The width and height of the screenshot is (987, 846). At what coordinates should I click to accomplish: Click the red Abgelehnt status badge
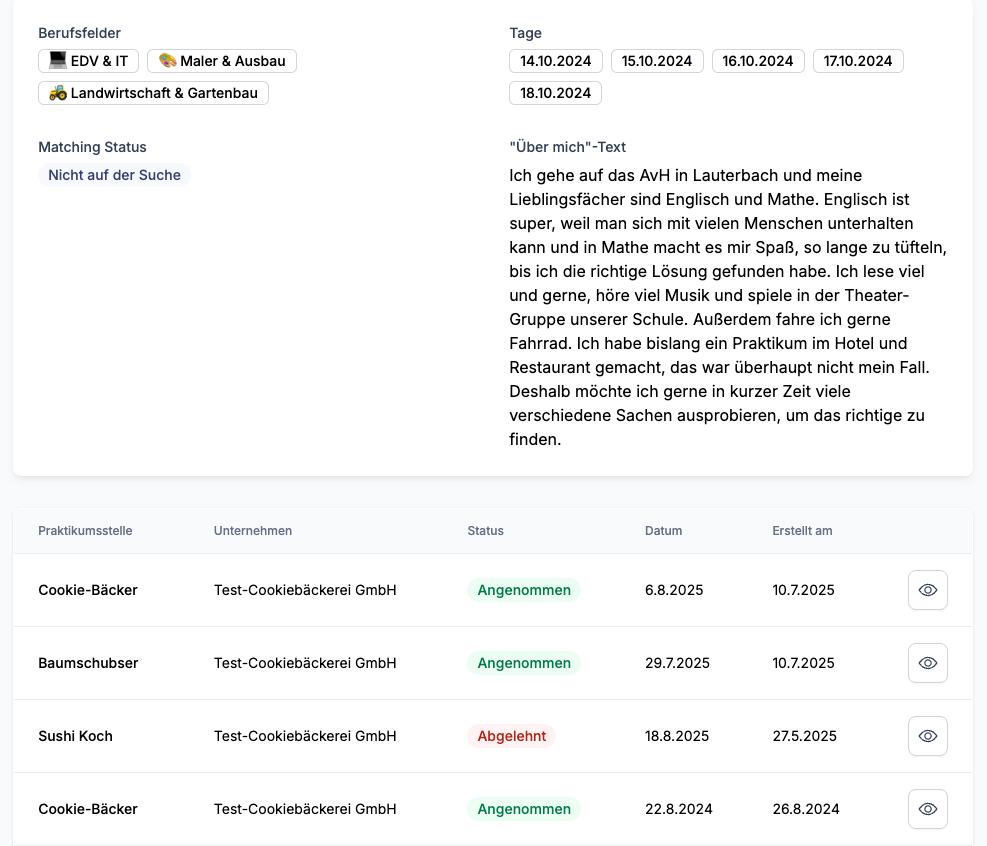511,736
